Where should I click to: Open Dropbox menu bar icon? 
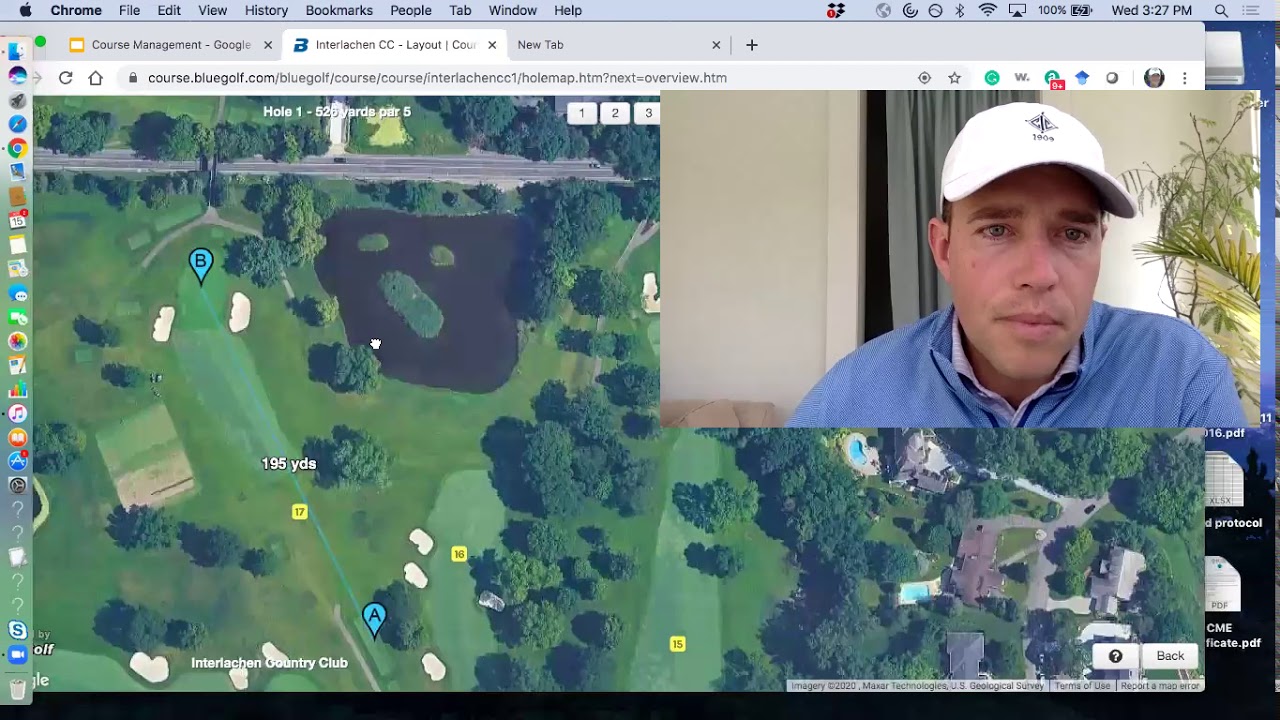point(837,11)
